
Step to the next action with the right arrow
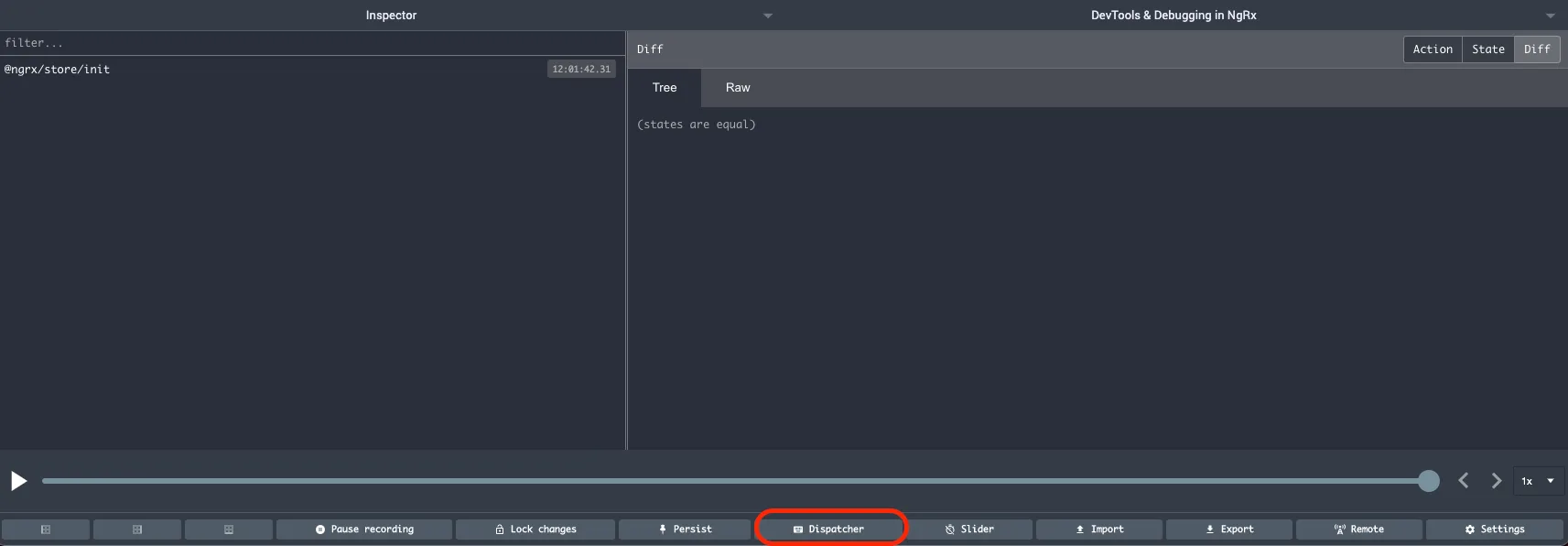pos(1496,481)
